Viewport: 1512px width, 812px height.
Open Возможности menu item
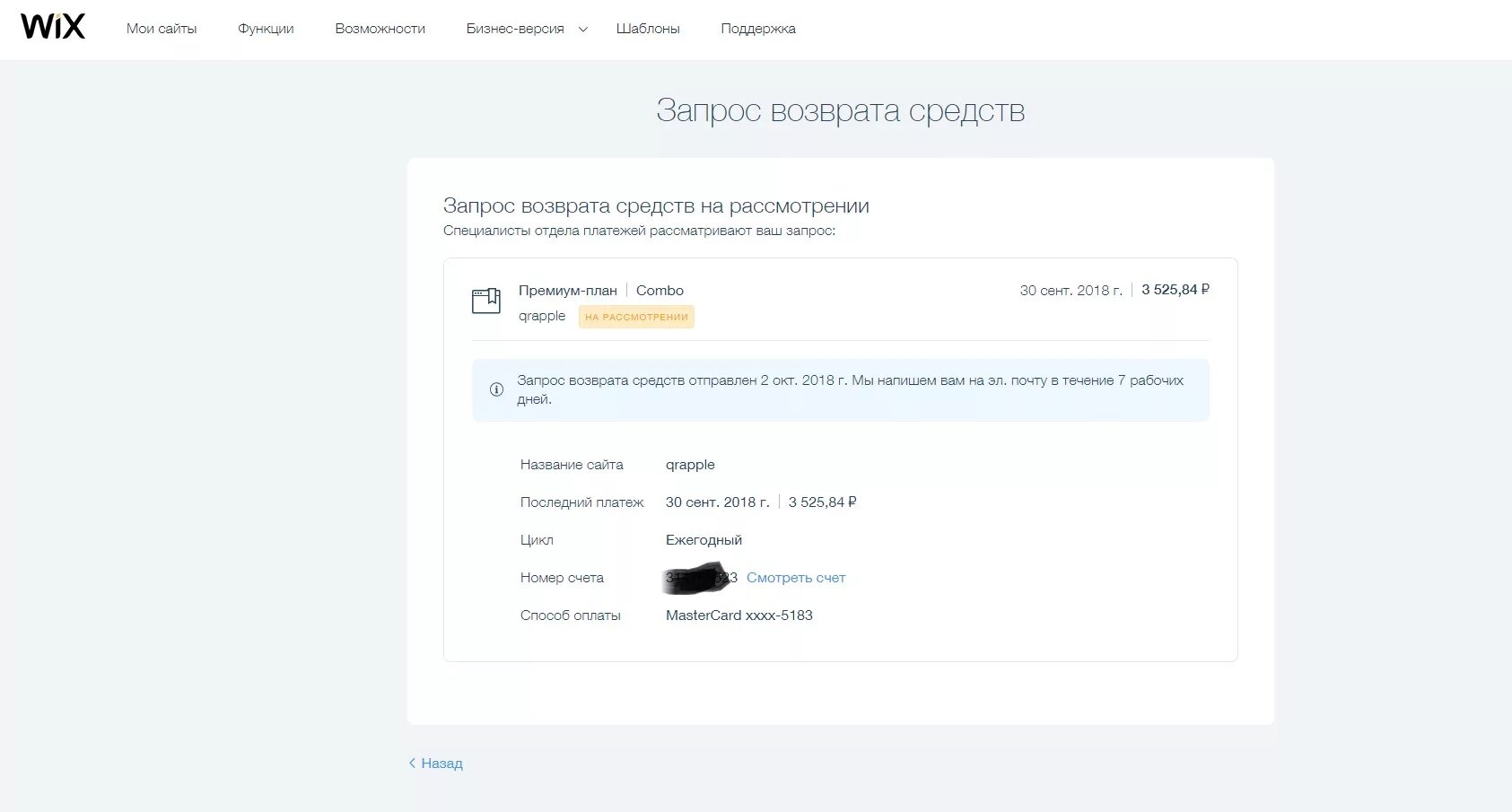(x=380, y=29)
